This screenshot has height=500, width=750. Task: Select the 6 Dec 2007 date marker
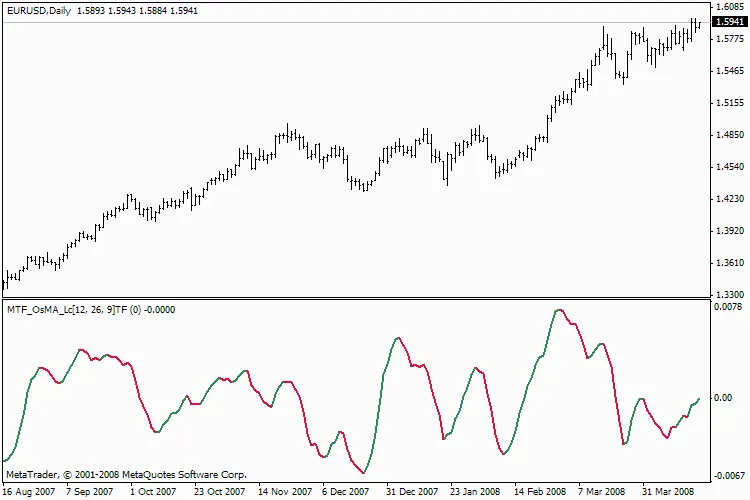click(x=348, y=491)
